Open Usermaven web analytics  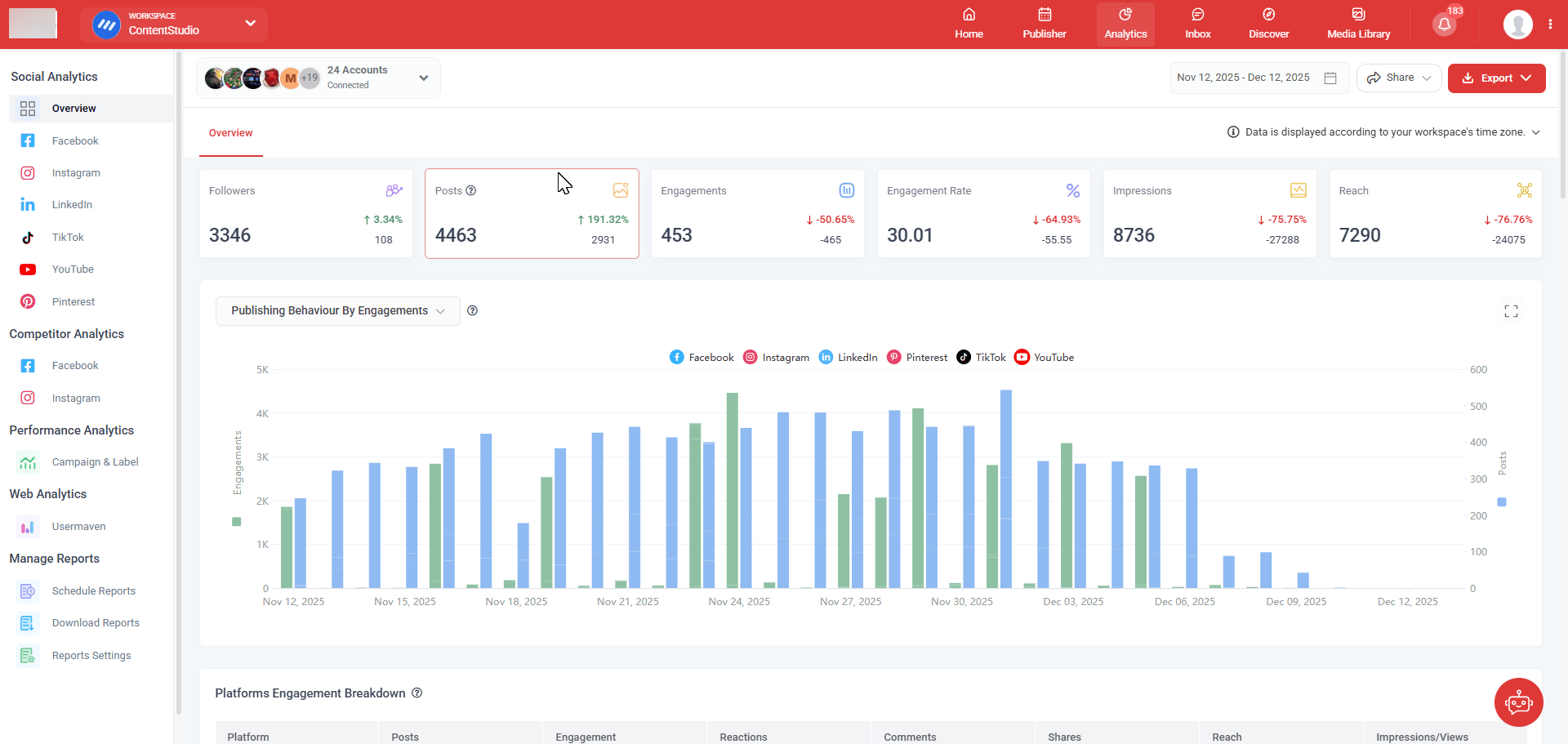[78, 526]
